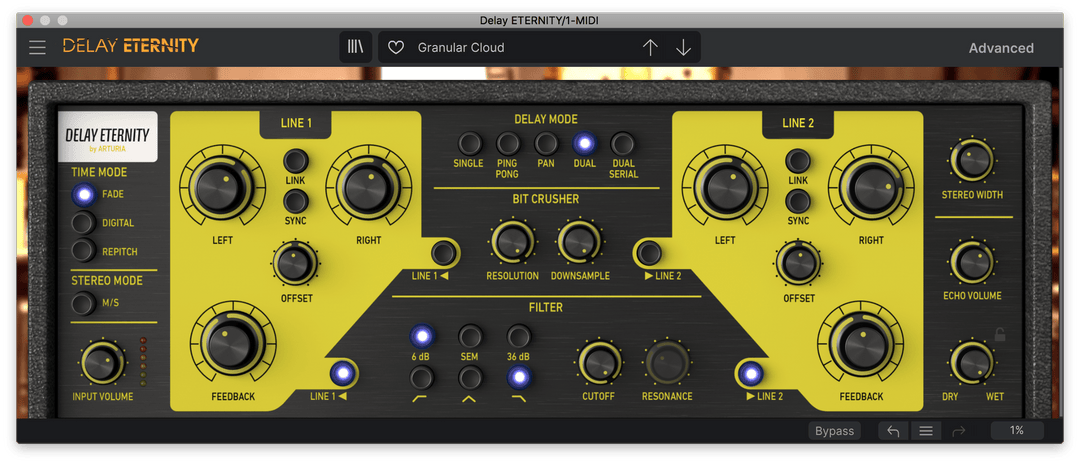Click Line 2 OFFSET knob
Viewport: 1080px width, 464px height.
pos(799,264)
